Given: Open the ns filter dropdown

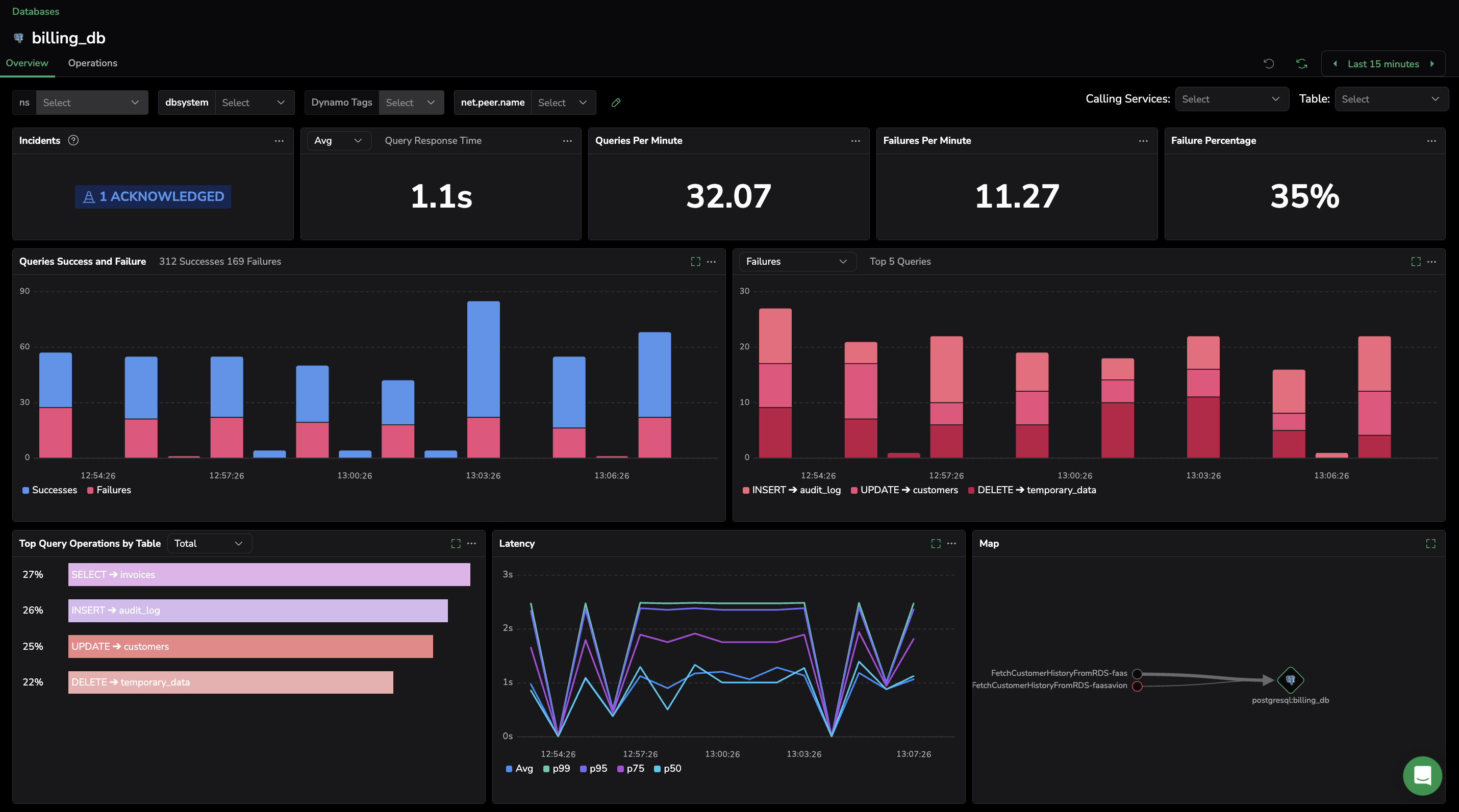Looking at the screenshot, I should [92, 103].
